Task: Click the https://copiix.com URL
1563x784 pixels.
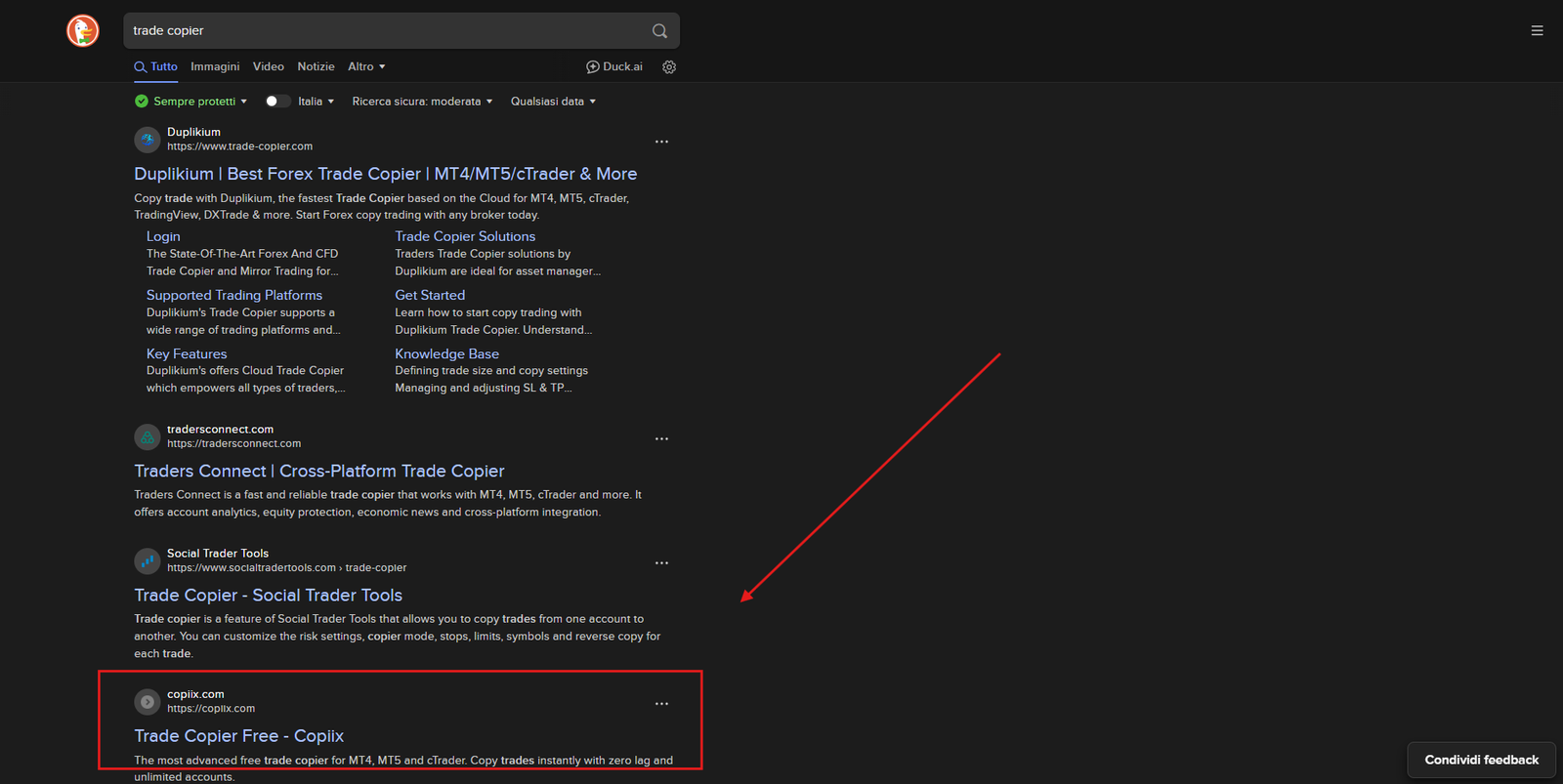Action: pos(211,709)
